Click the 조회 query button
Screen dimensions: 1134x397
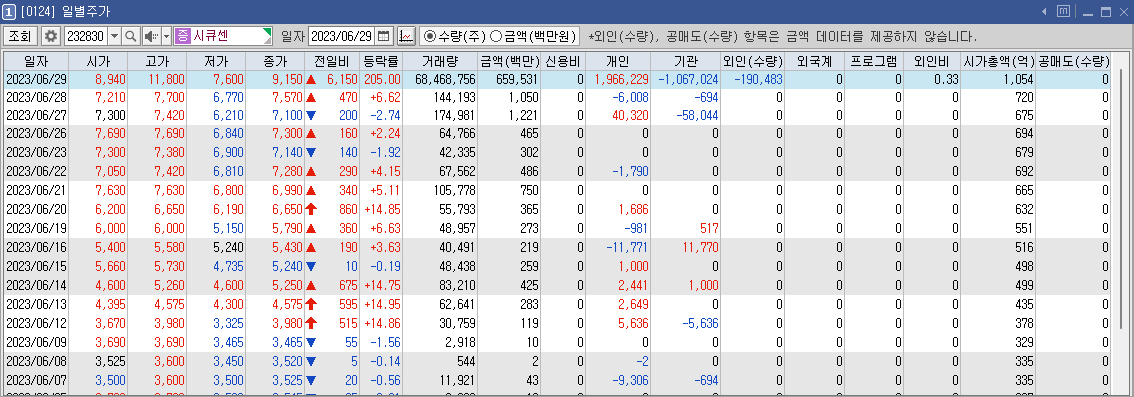tap(20, 35)
